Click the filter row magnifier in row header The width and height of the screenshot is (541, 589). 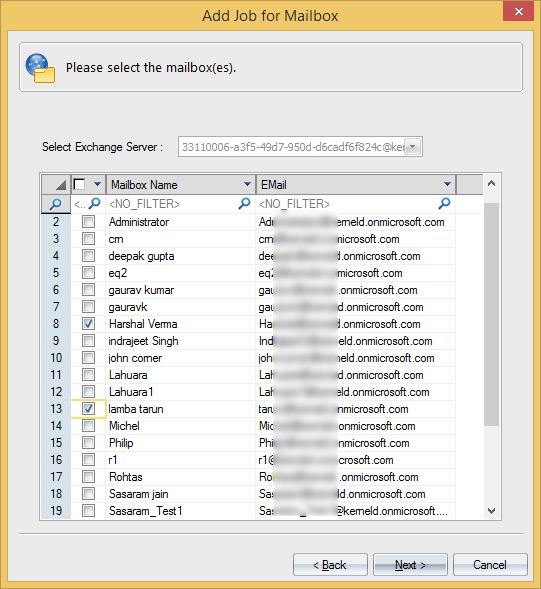click(x=56, y=204)
